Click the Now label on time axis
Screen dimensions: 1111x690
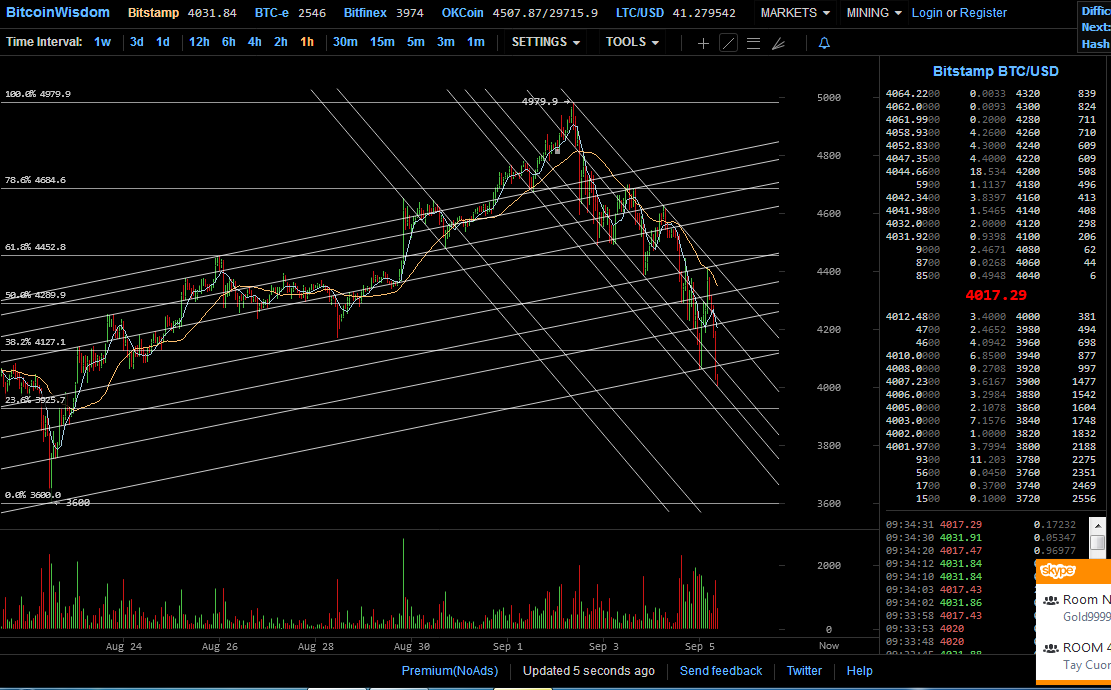[828, 645]
